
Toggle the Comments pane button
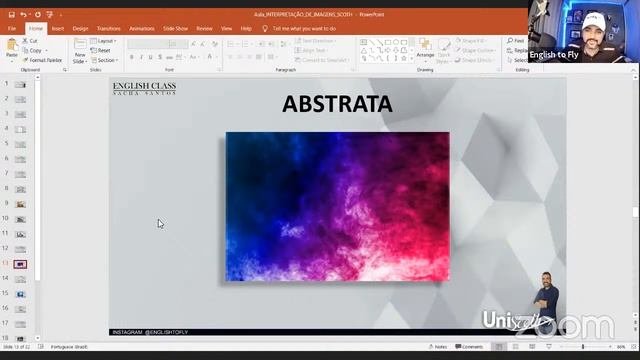pyautogui.click(x=469, y=347)
